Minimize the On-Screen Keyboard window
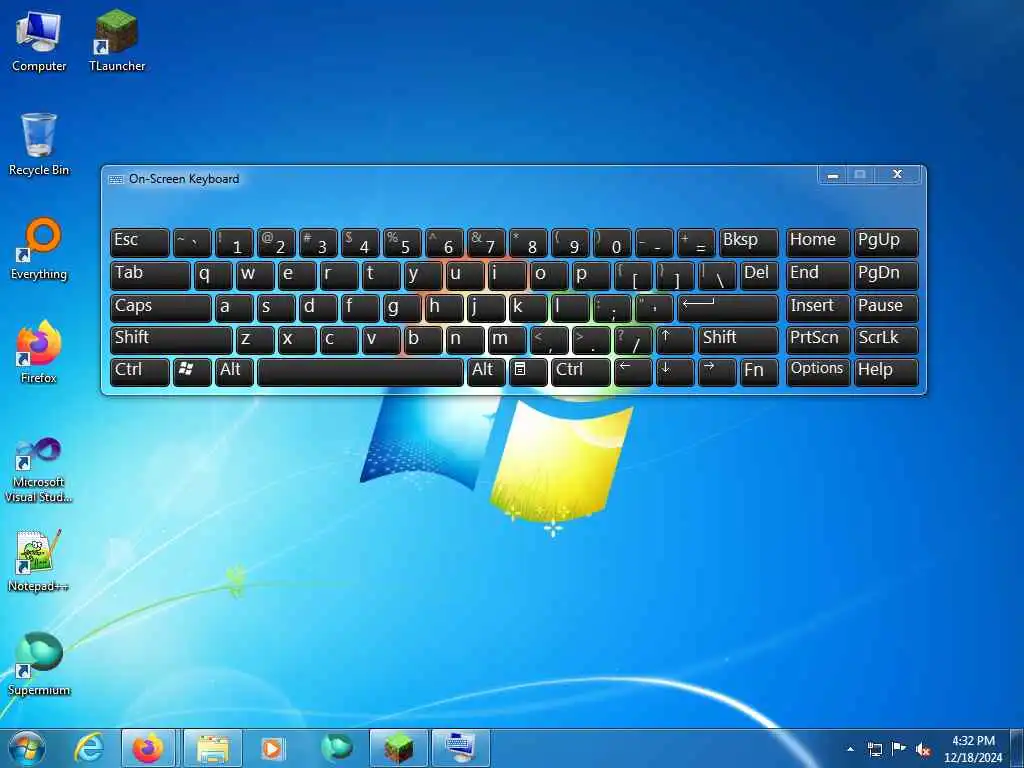The image size is (1024, 768). pyautogui.click(x=833, y=175)
